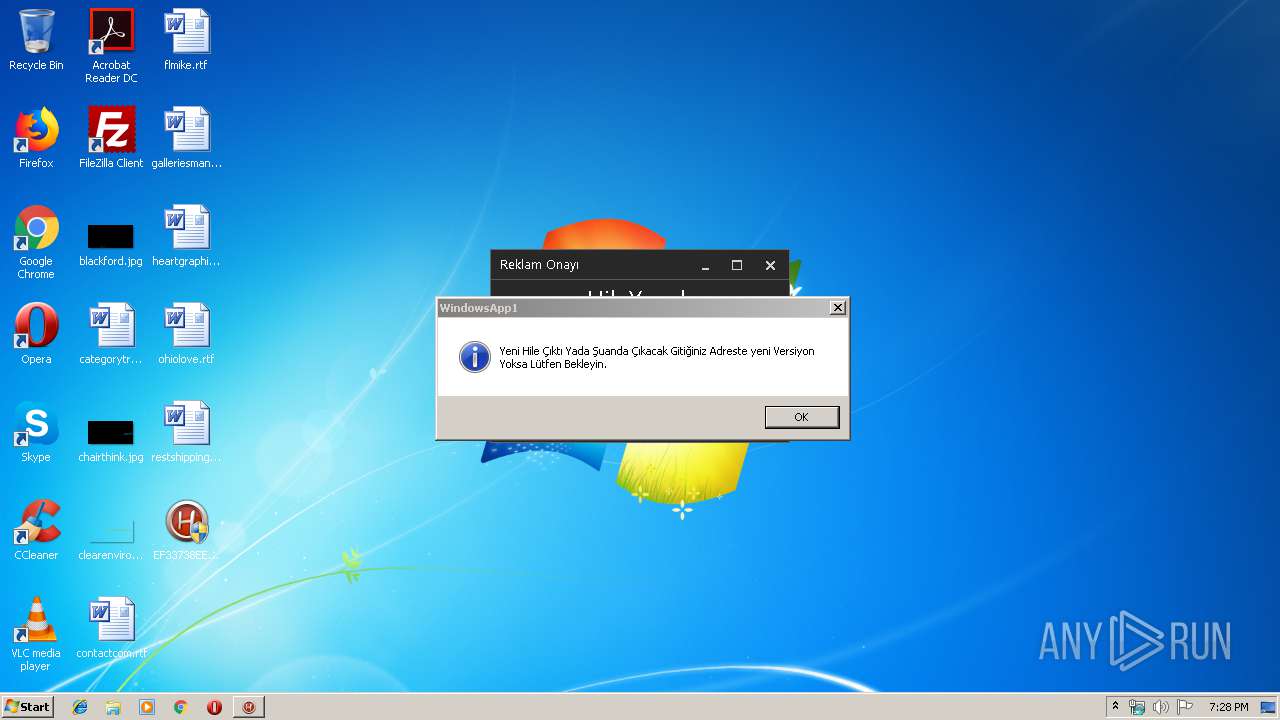This screenshot has height=720, width=1280.
Task: Open Windows Explorer from taskbar
Action: [x=113, y=707]
